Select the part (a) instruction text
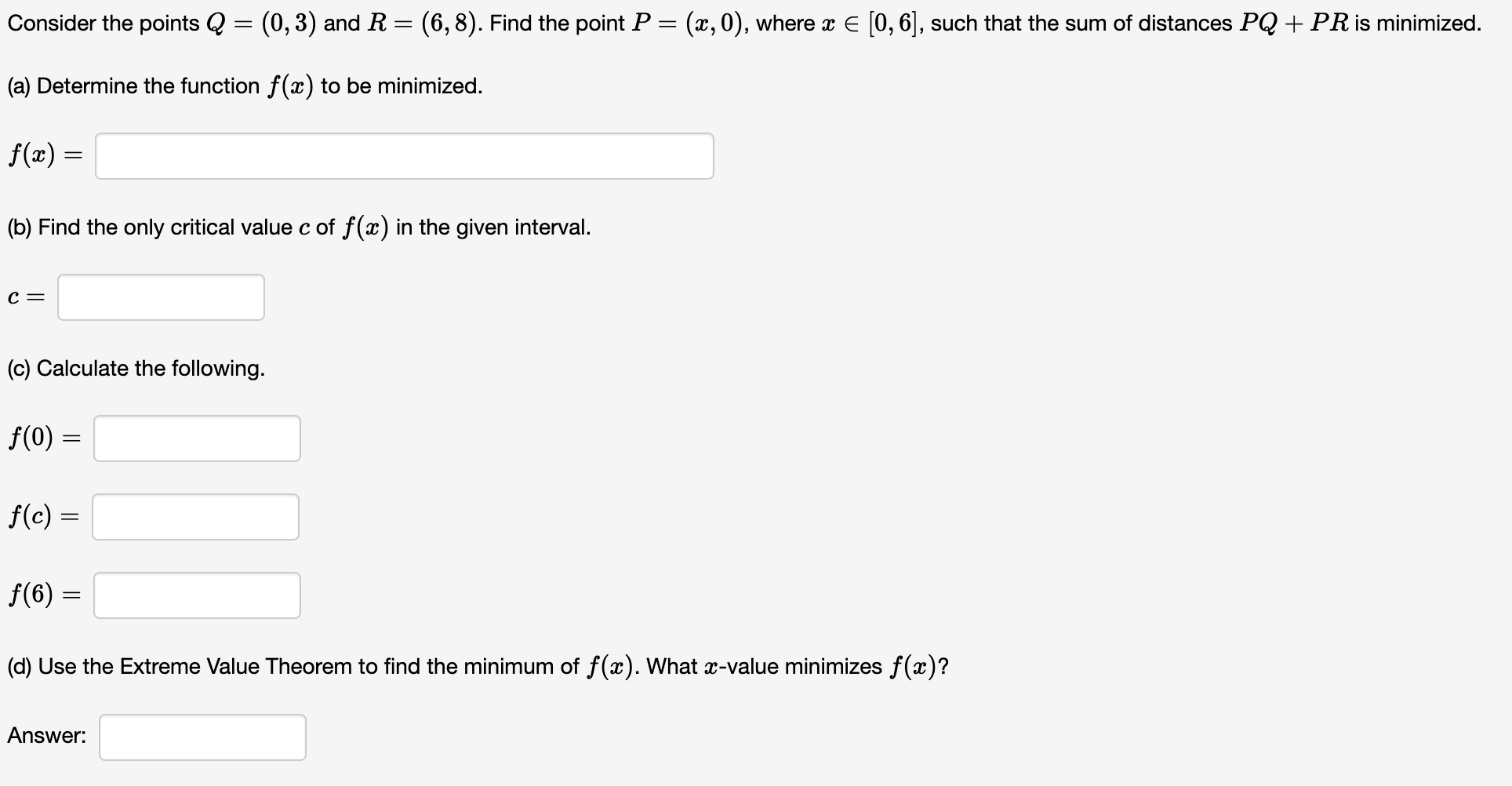The height and width of the screenshot is (786, 1512). [x=244, y=86]
